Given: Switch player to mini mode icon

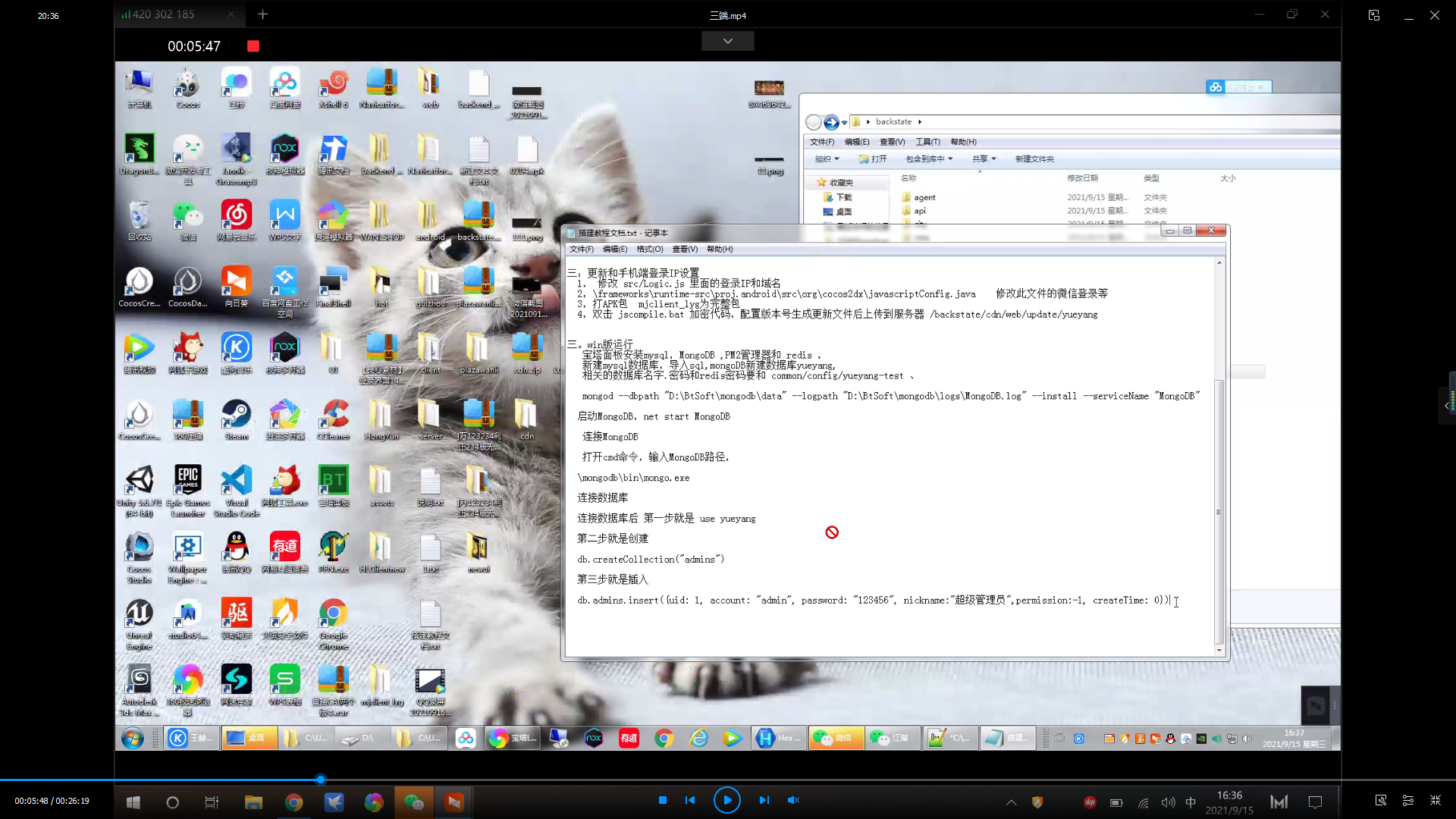Looking at the screenshot, I should pos(1373,15).
